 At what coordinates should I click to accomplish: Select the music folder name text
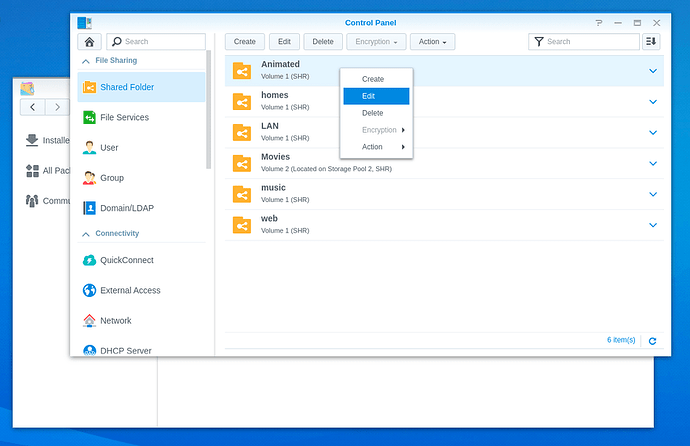(x=273, y=188)
